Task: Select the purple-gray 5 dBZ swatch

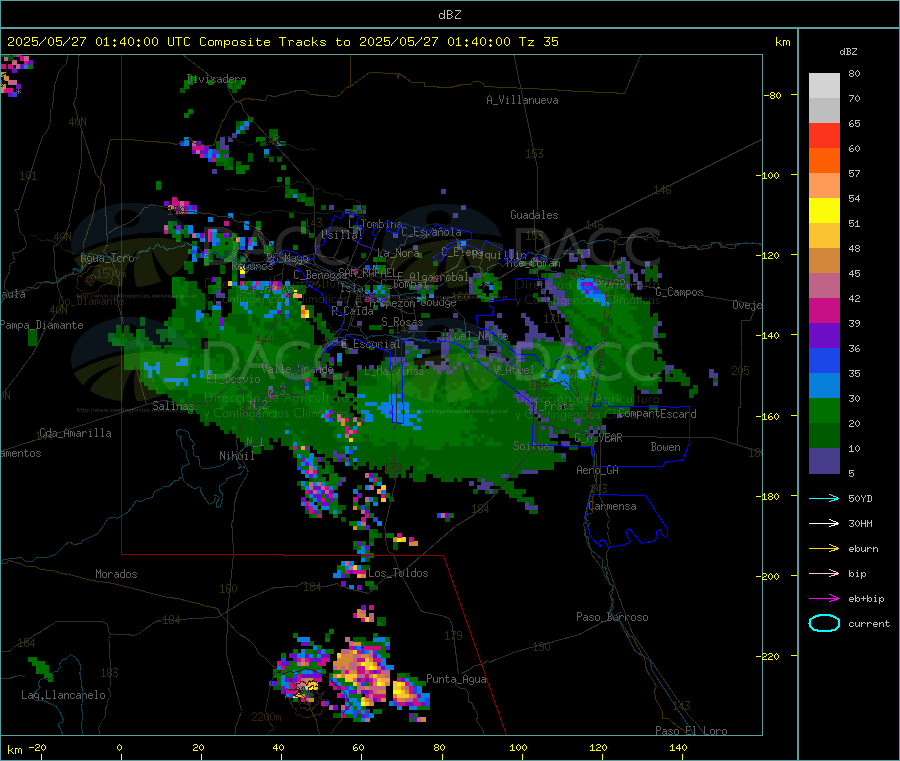Action: click(824, 461)
